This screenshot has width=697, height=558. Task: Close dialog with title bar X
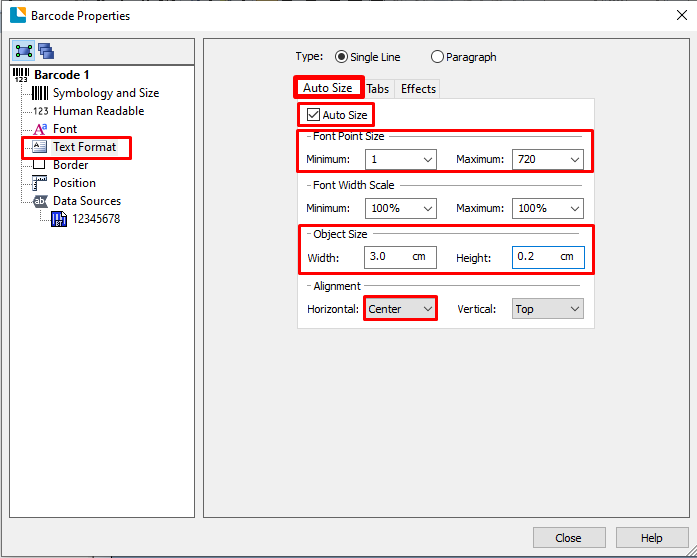[681, 15]
